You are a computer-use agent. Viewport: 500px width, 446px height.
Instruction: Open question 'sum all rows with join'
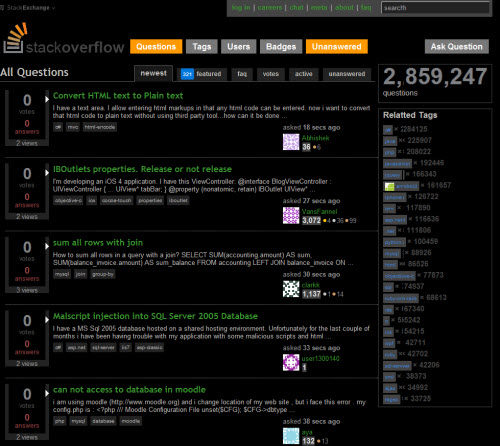pos(98,243)
